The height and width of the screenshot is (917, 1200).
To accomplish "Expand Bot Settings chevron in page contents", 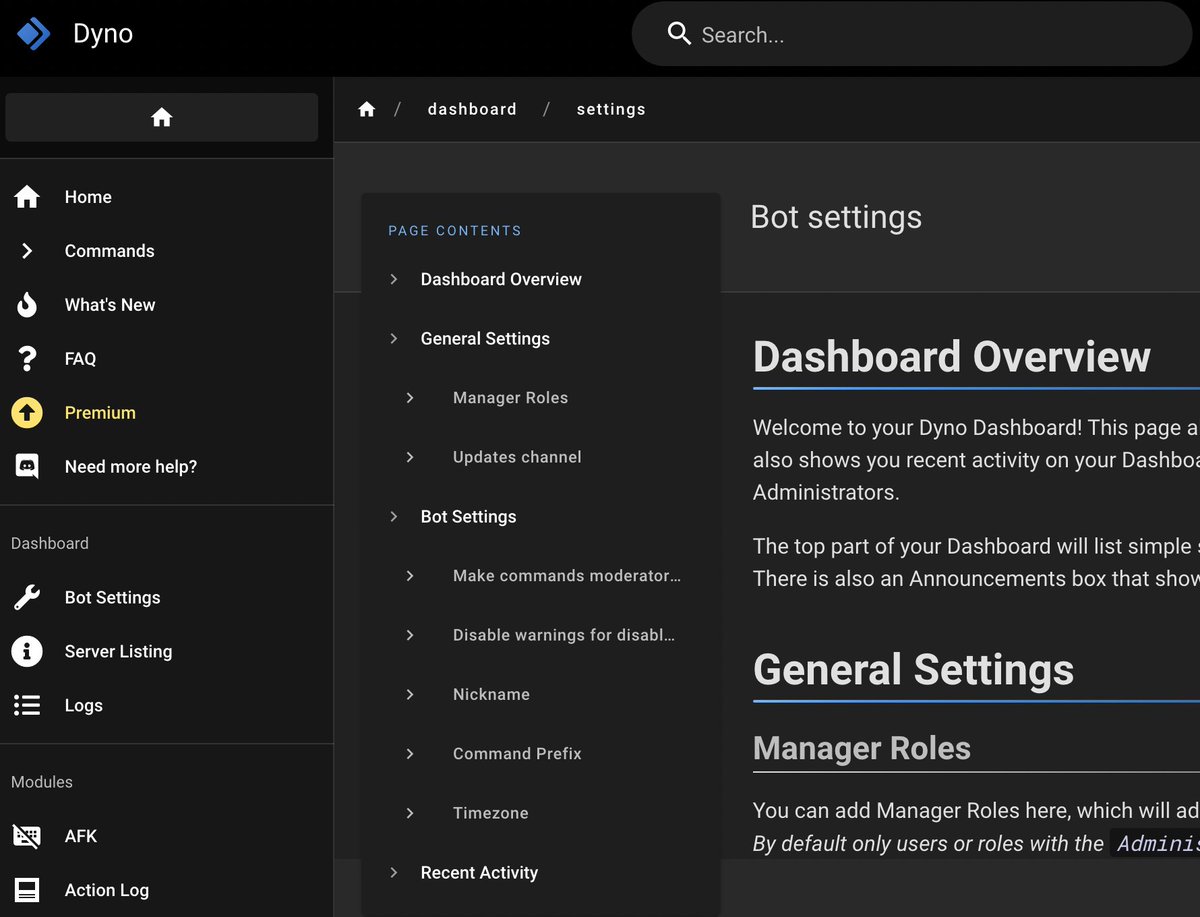I will 394,517.
